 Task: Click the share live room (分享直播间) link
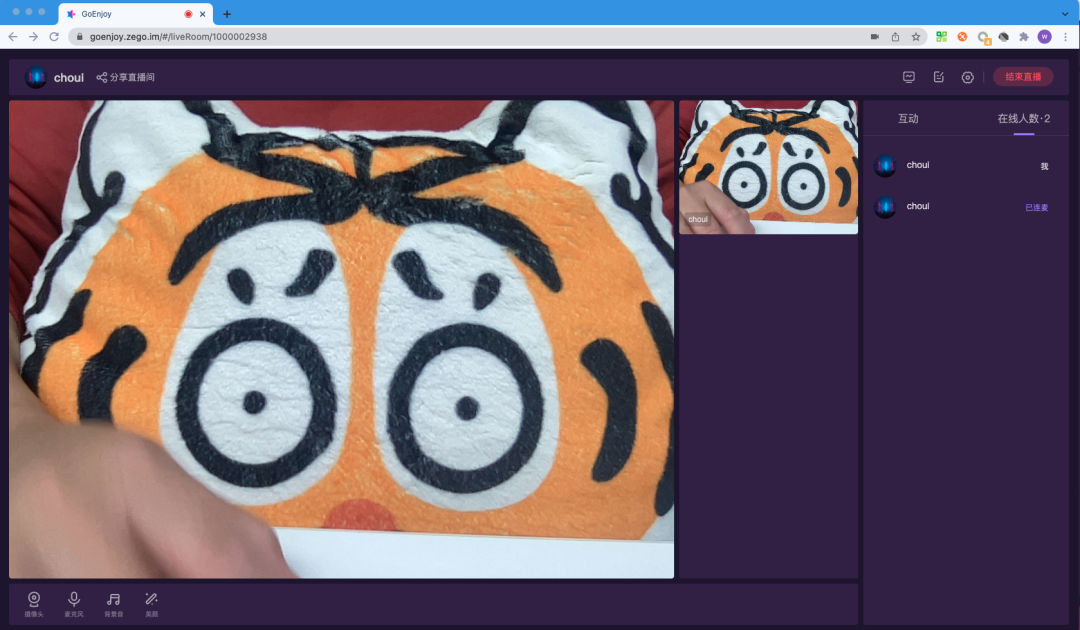126,78
